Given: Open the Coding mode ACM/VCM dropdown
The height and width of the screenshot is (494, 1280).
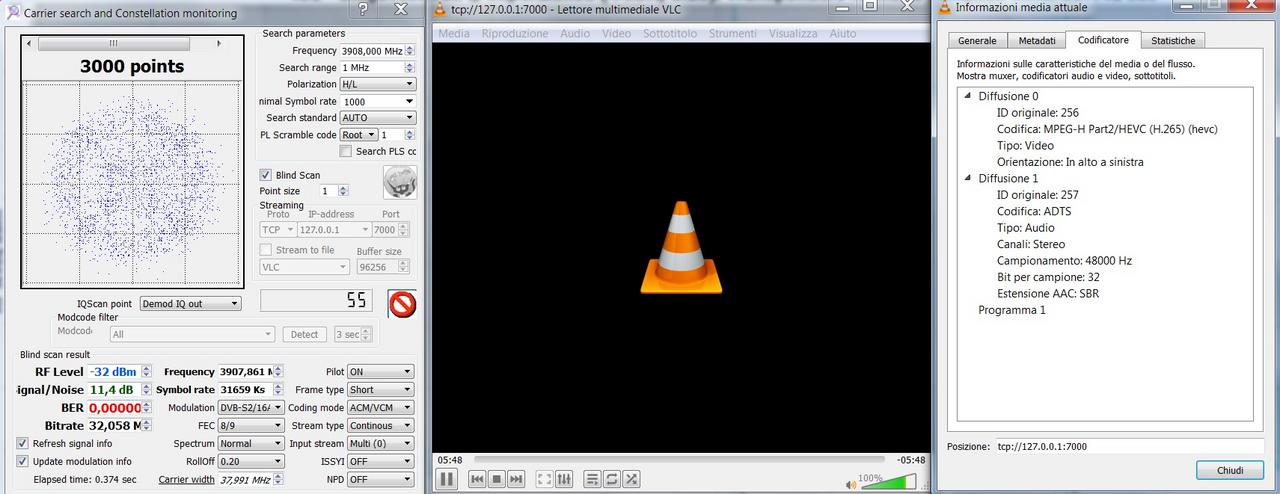Looking at the screenshot, I should click(380, 407).
